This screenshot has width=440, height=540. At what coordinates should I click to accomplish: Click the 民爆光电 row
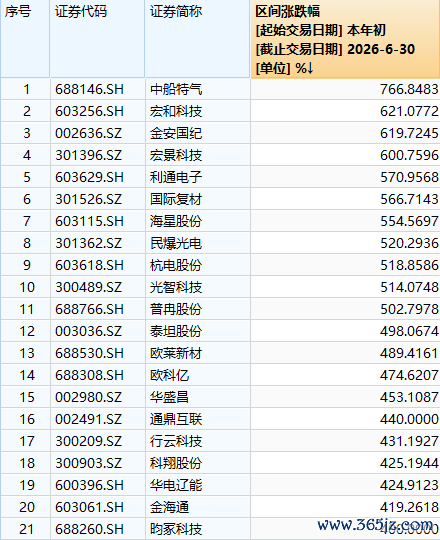point(220,243)
